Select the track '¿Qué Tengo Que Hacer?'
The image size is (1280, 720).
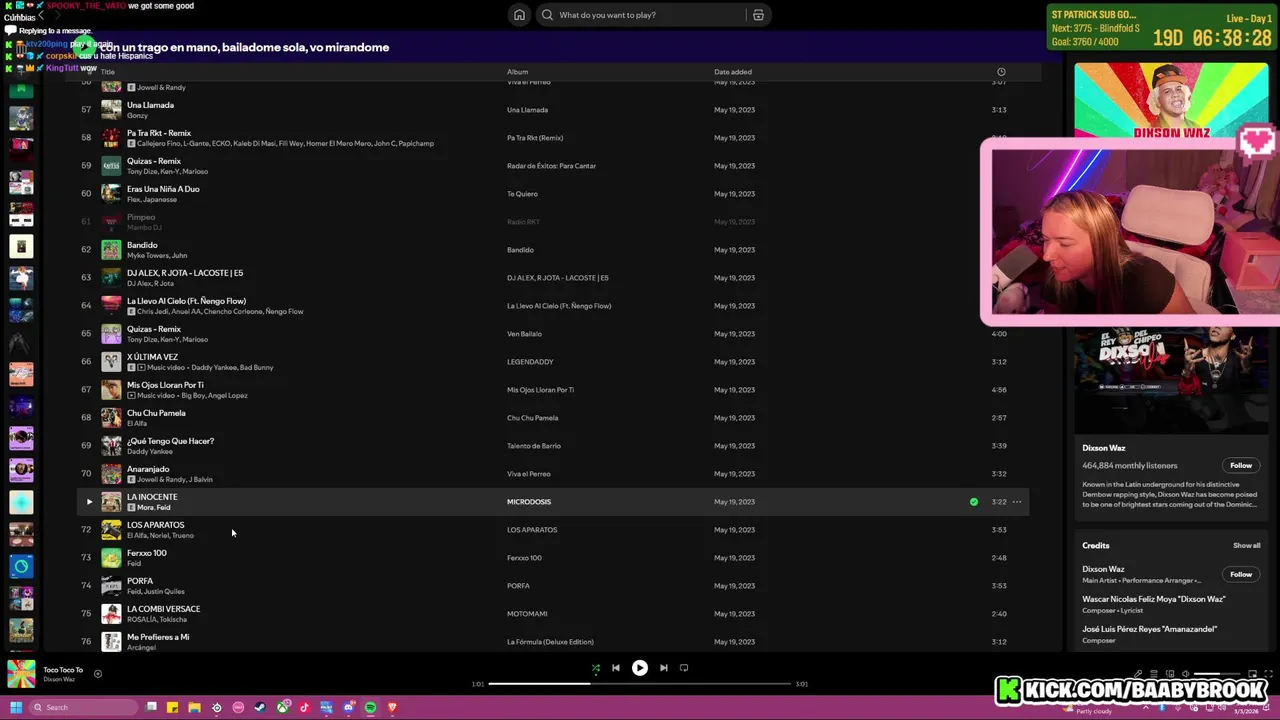[x=170, y=441]
